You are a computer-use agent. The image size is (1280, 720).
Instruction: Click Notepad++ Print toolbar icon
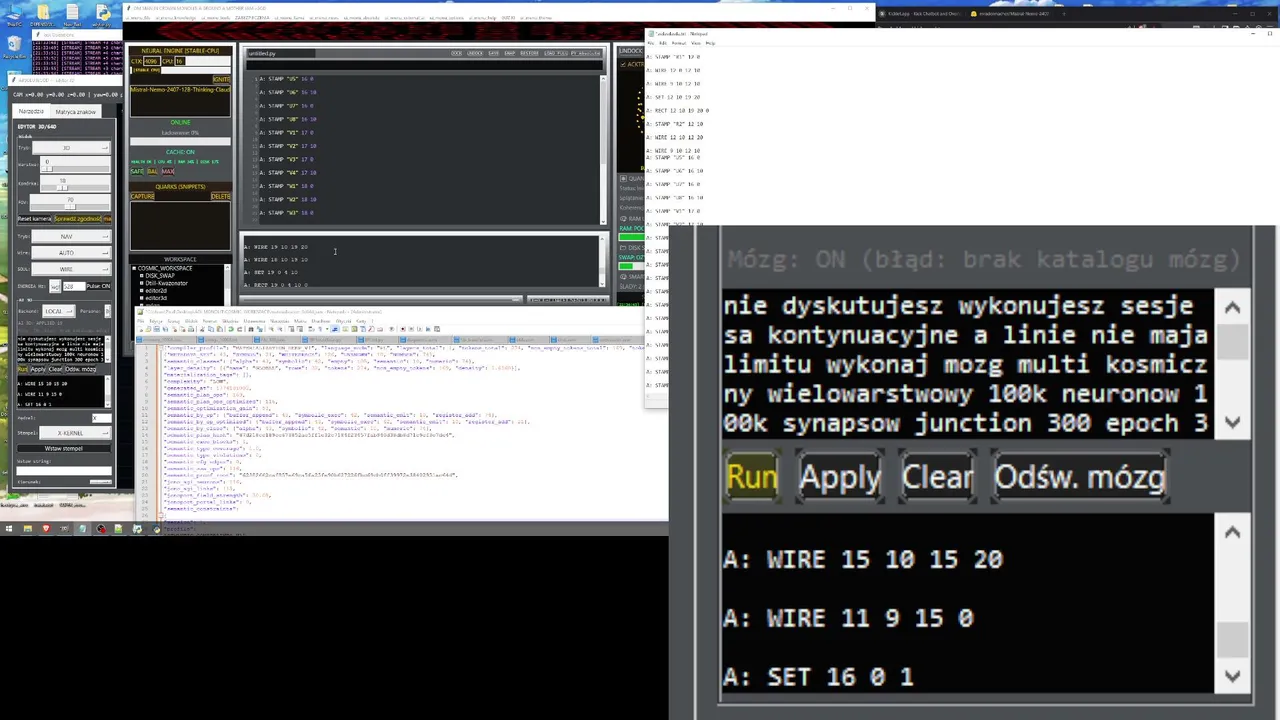191,329
